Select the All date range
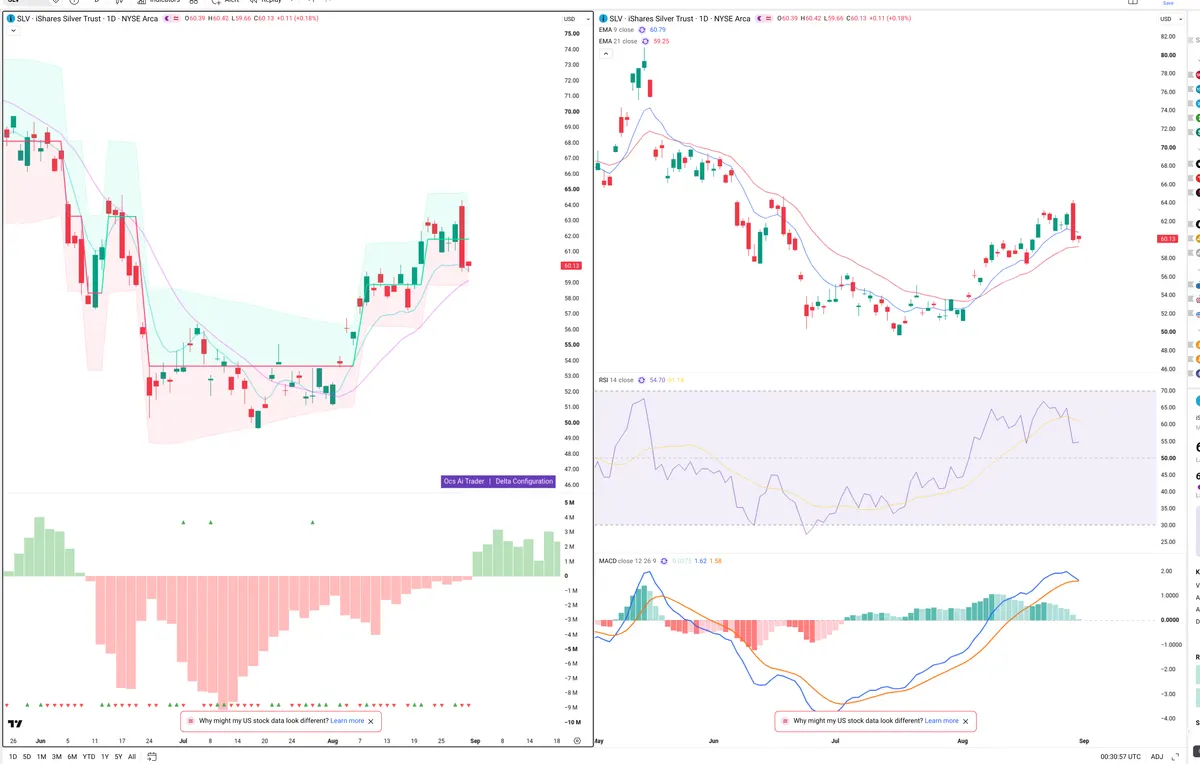1200x764 pixels. point(132,757)
